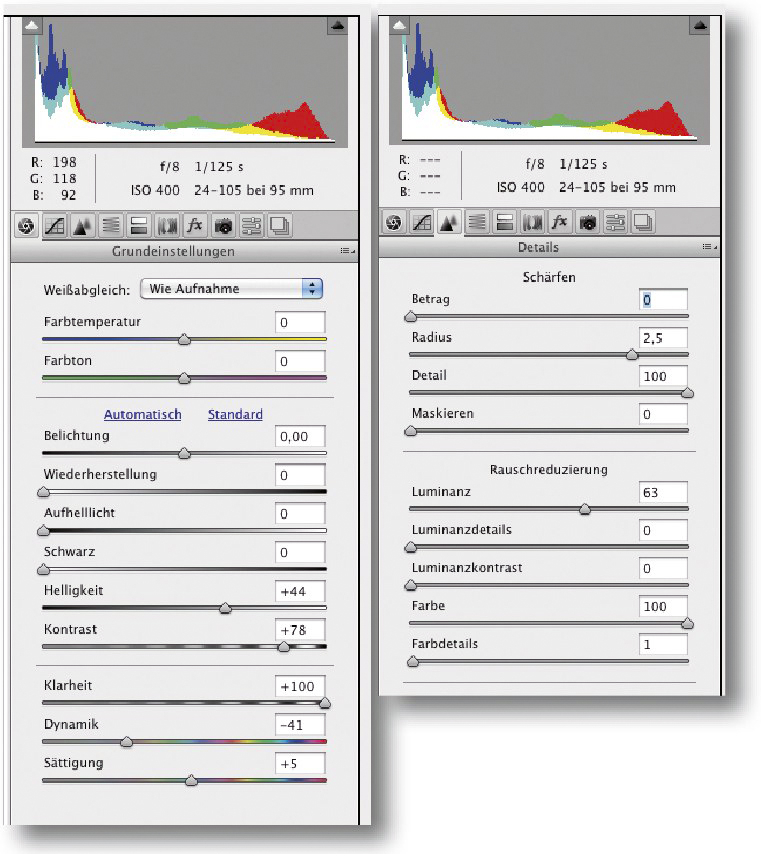The image size is (761, 854).
Task: Open the Details panel options menu
Action: click(x=709, y=247)
